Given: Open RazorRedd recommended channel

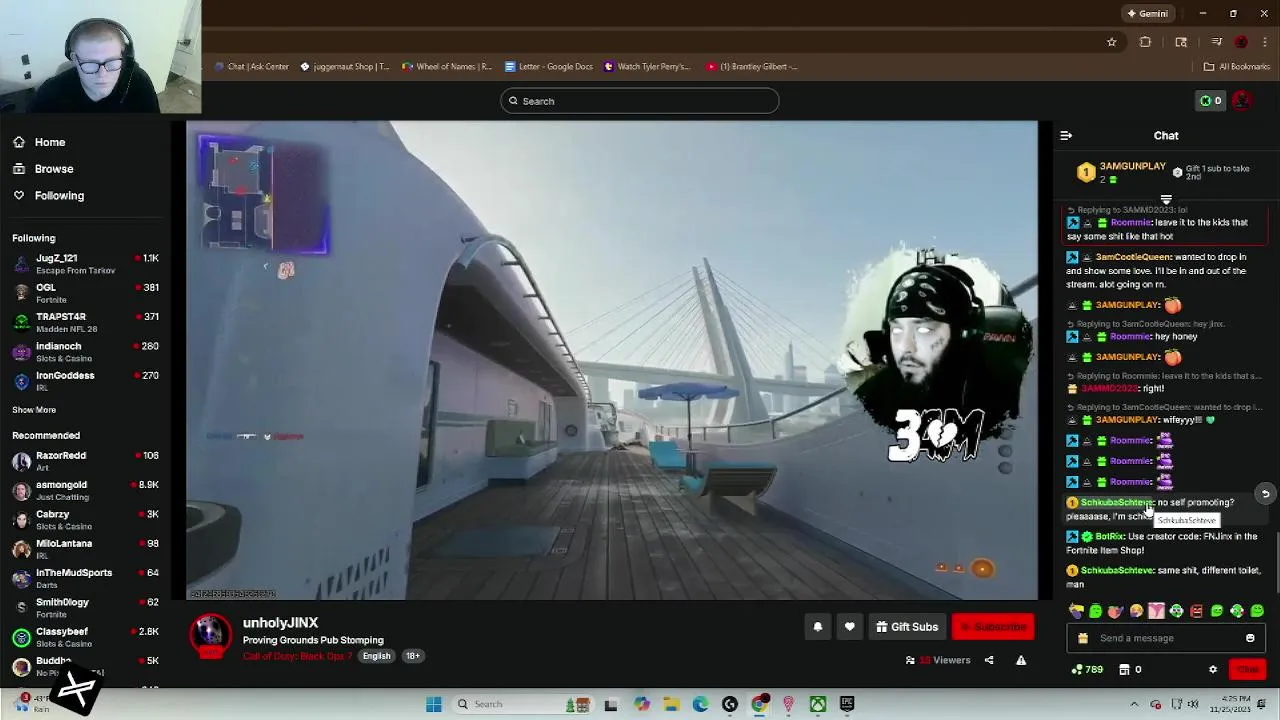Looking at the screenshot, I should tap(86, 461).
